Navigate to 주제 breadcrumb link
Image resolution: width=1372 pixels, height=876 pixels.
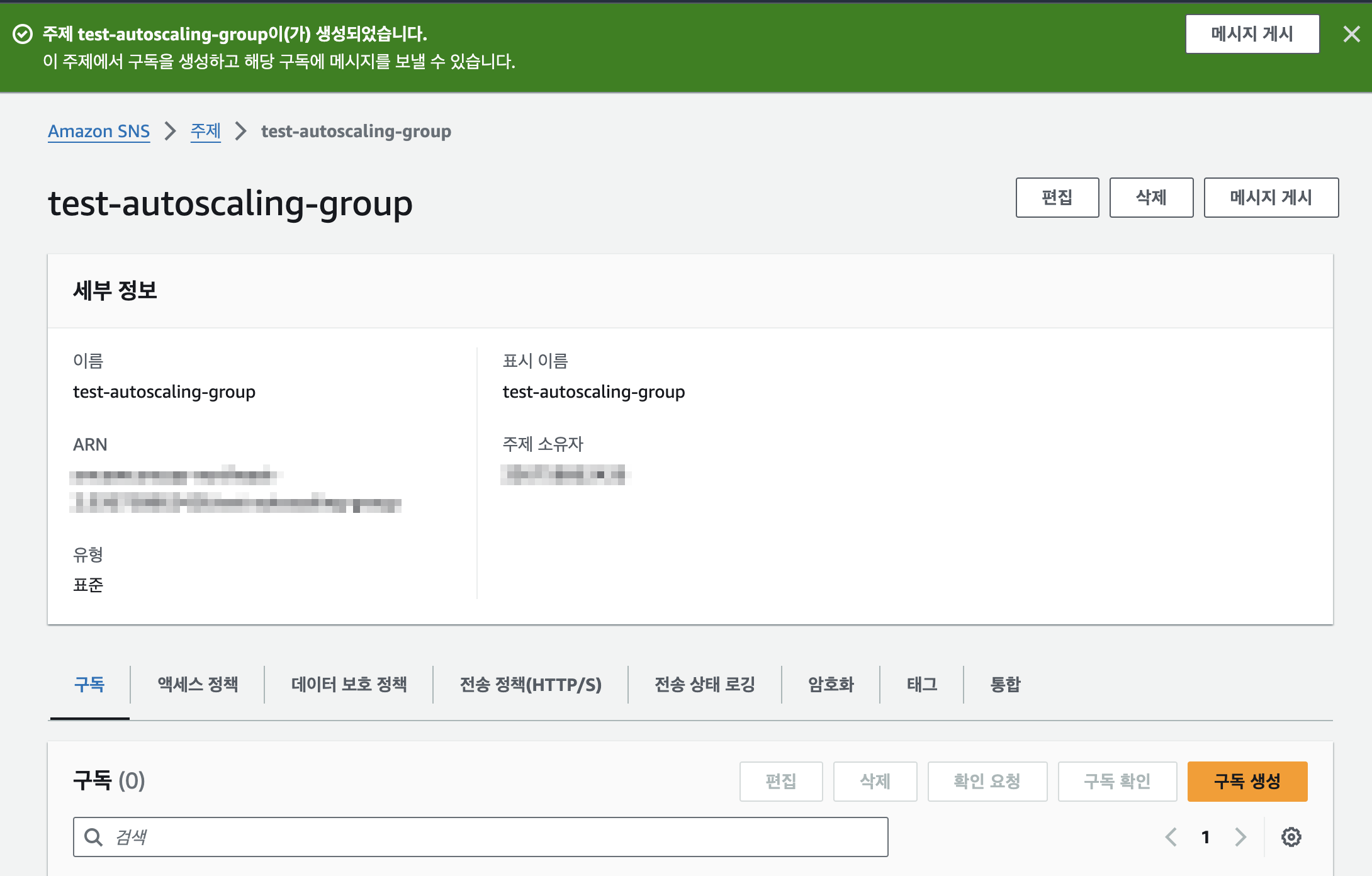(x=205, y=131)
